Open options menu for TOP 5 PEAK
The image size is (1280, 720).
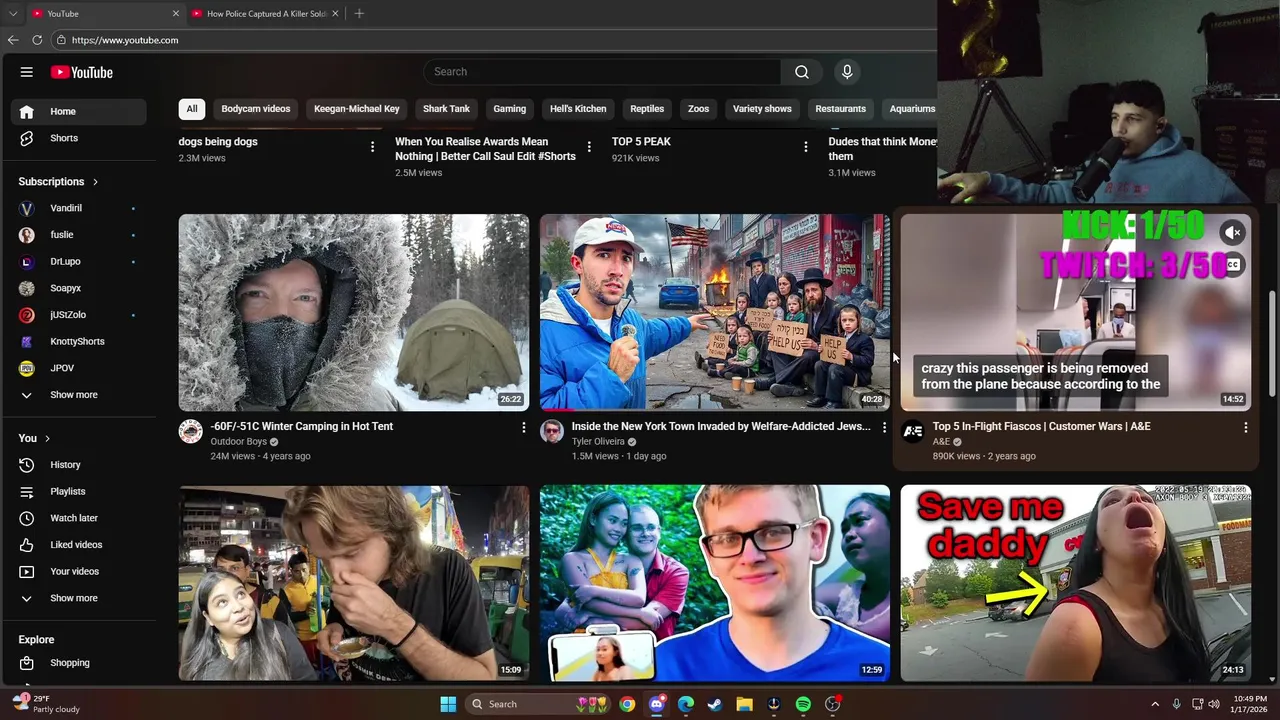805,147
